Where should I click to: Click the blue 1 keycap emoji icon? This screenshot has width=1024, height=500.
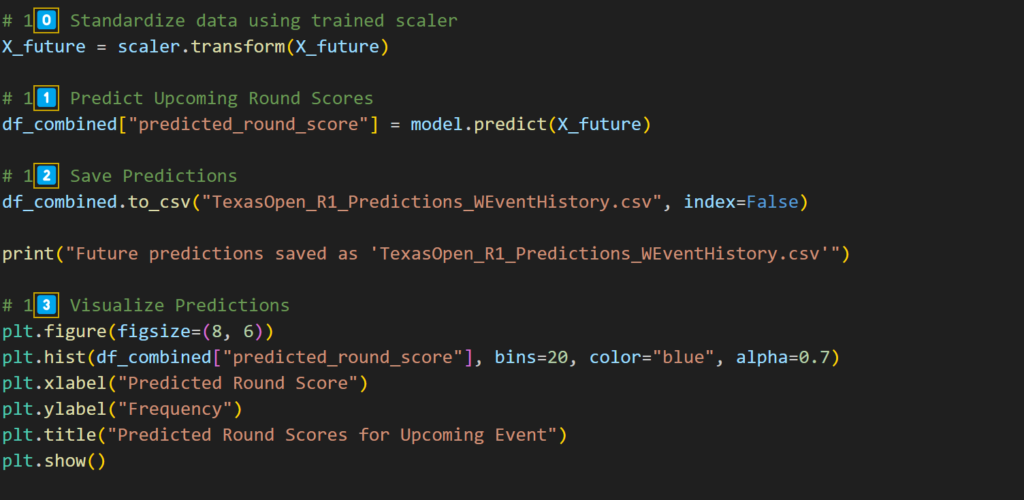(46, 99)
